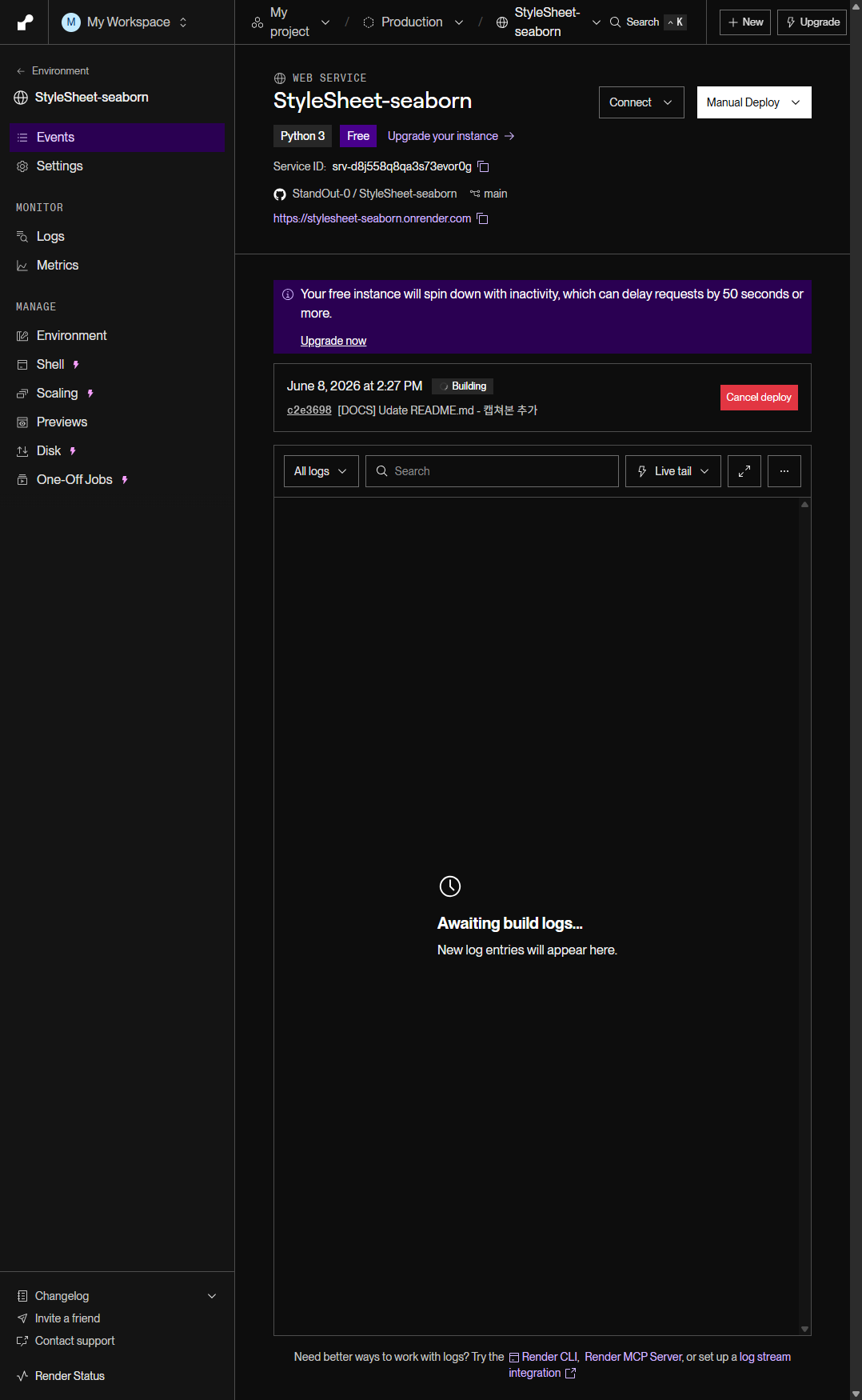The image size is (862, 1400).
Task: Click the Settings gear icon
Action: 22,166
